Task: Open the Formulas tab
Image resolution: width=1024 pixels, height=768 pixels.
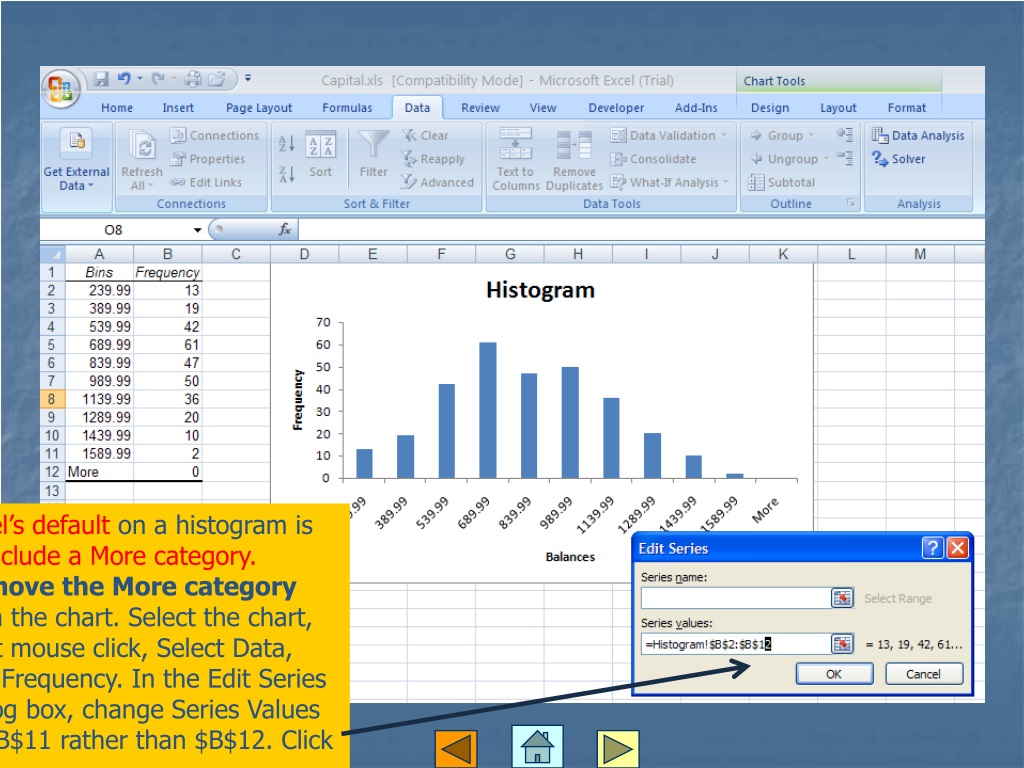Action: (347, 108)
